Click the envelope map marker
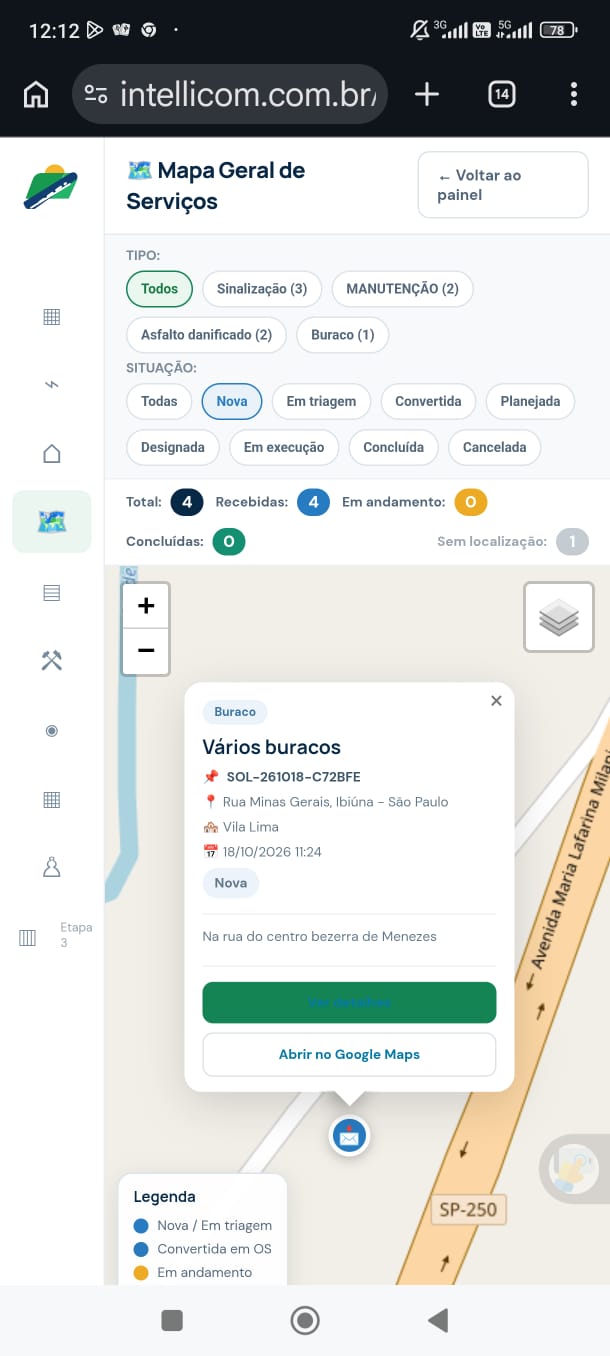The height and width of the screenshot is (1356, 610). click(x=349, y=1136)
